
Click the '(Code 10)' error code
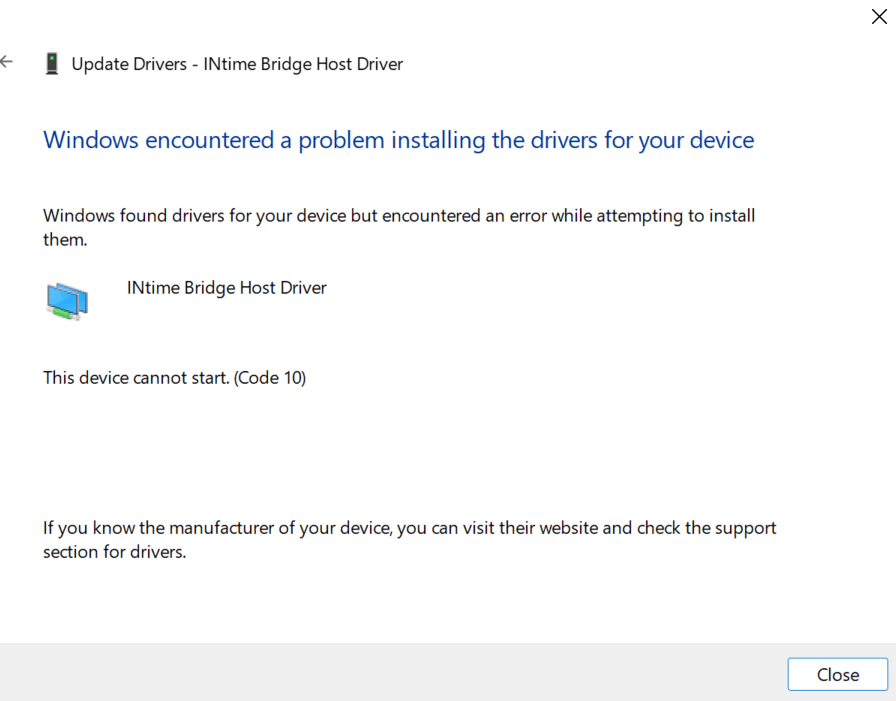pos(270,378)
